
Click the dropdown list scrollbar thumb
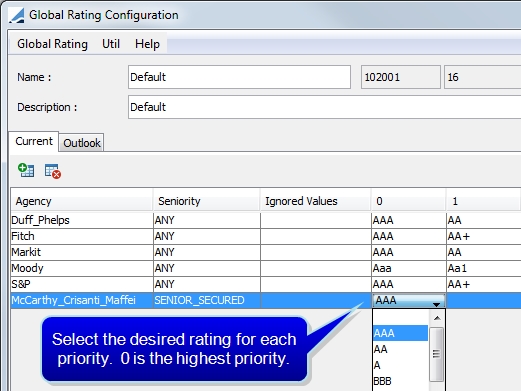pyautogui.click(x=437, y=354)
